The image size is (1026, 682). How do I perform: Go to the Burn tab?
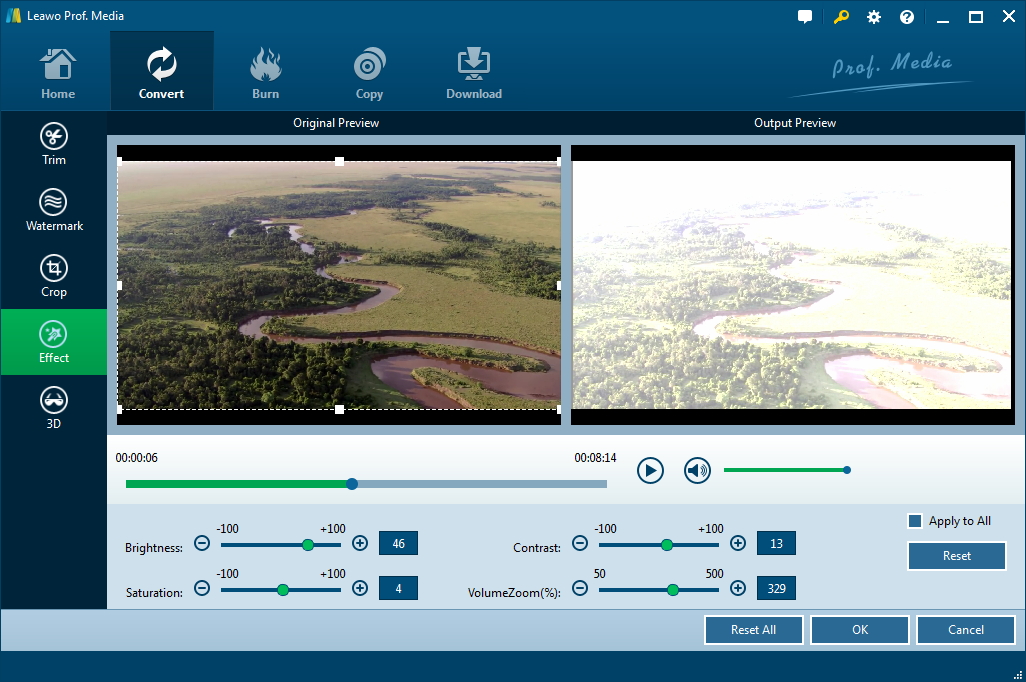(266, 71)
